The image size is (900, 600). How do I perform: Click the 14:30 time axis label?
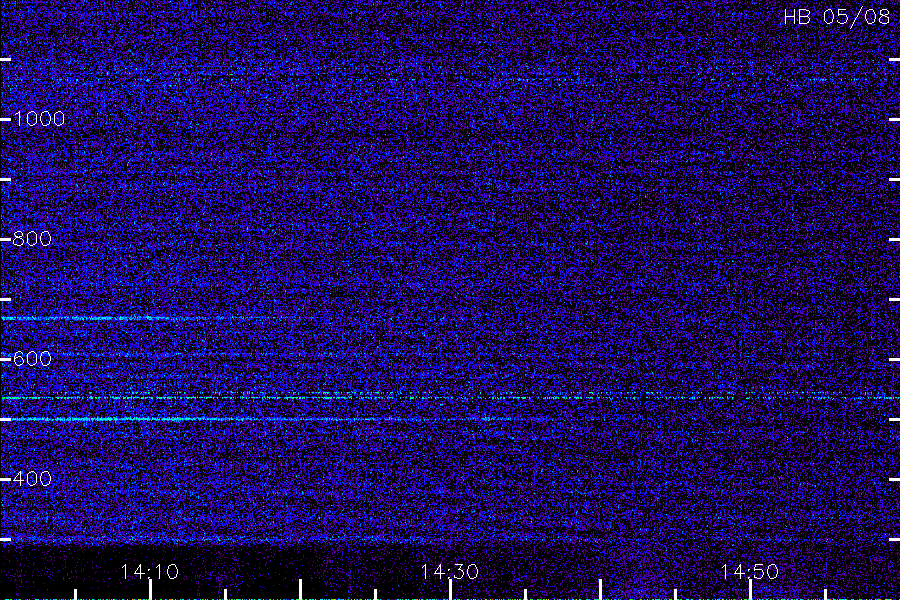tap(449, 572)
